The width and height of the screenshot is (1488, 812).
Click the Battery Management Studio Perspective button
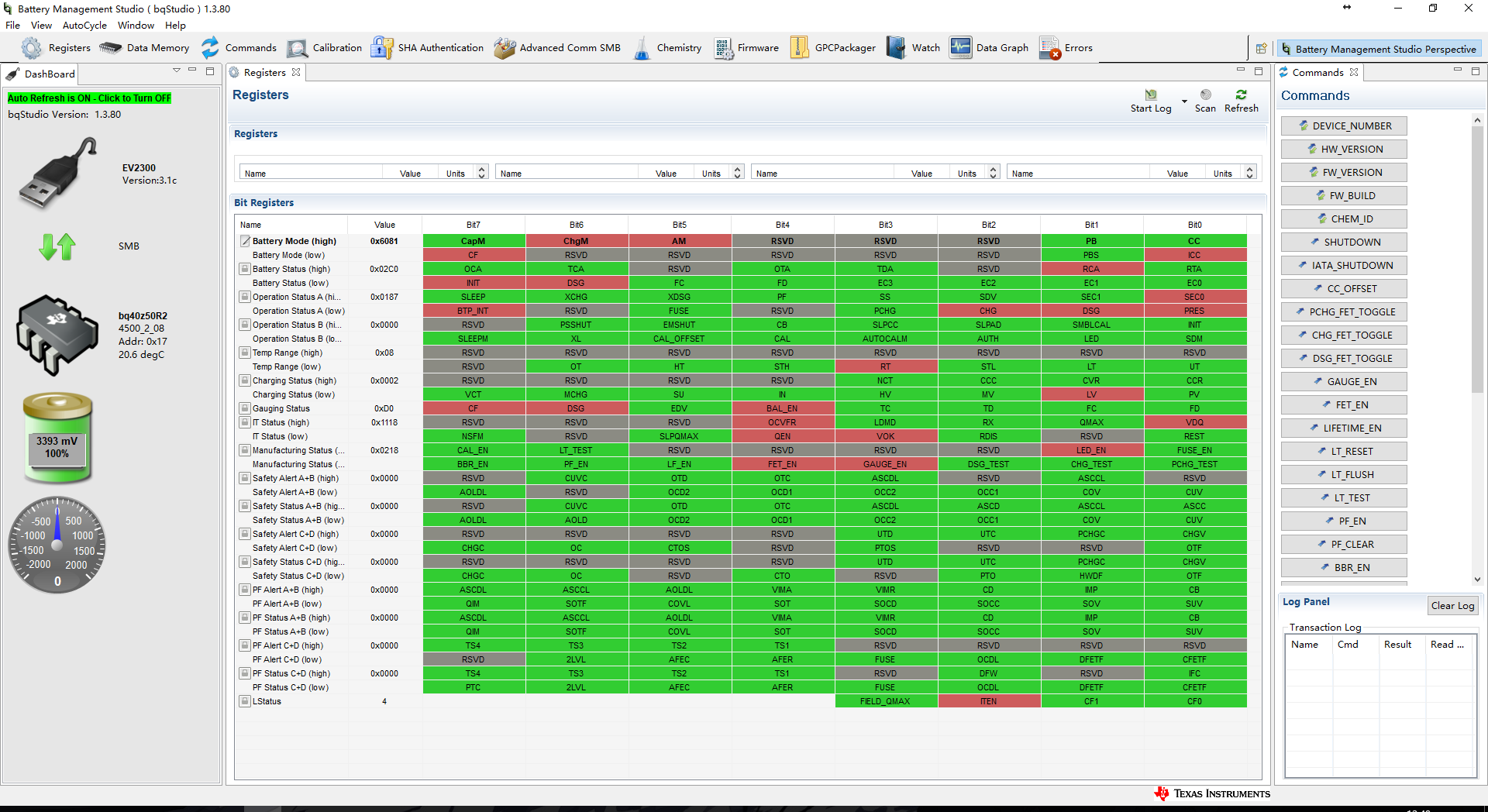(x=1379, y=49)
